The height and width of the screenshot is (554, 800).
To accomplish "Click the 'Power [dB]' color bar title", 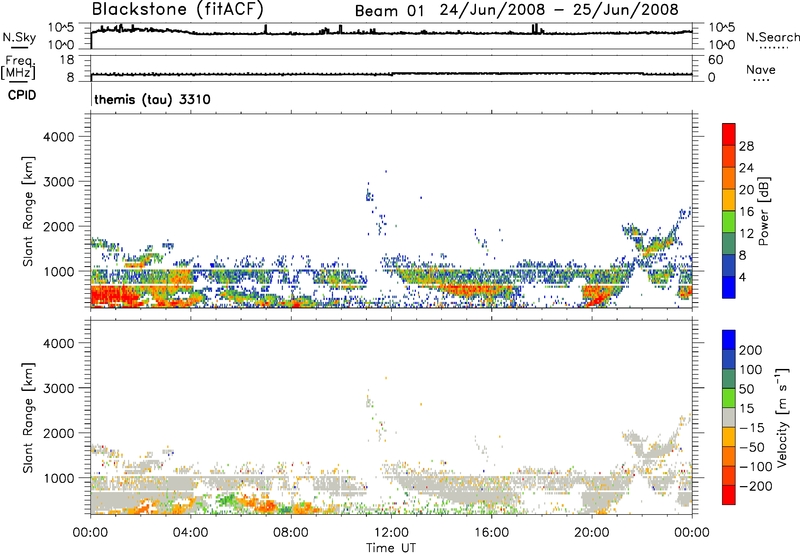I will coord(763,211).
